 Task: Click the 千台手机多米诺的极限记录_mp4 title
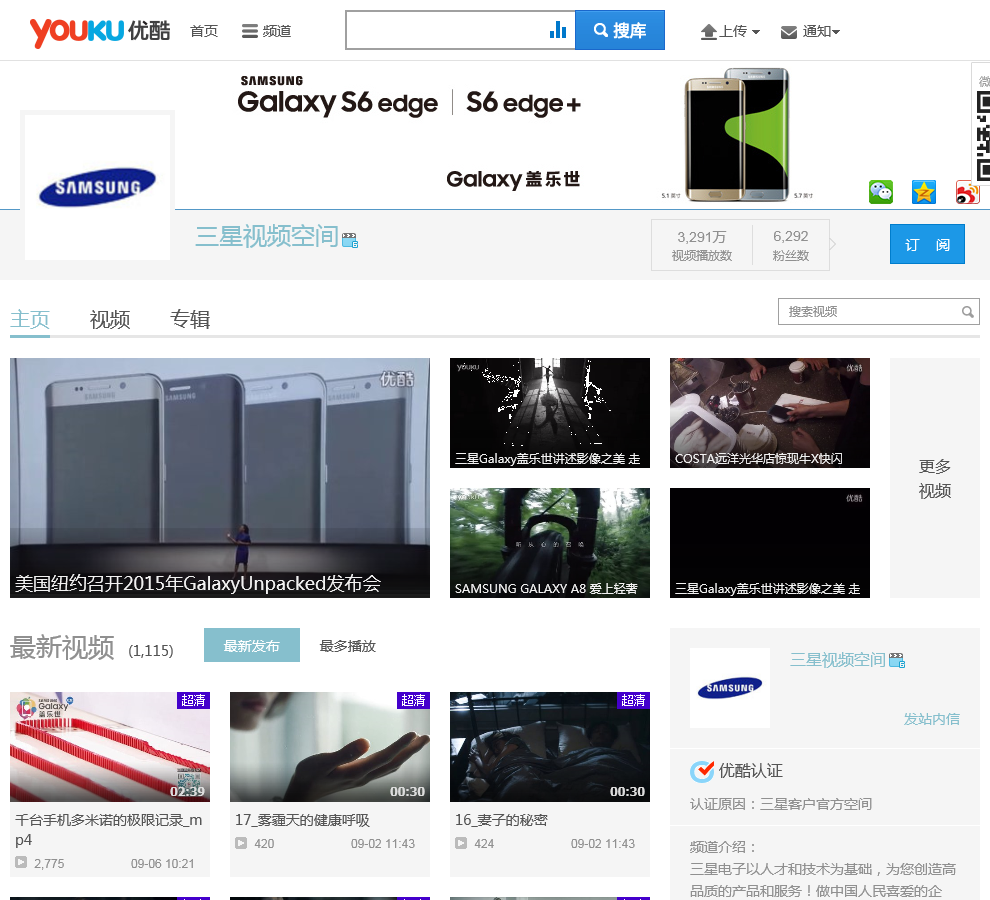pyautogui.click(x=109, y=829)
